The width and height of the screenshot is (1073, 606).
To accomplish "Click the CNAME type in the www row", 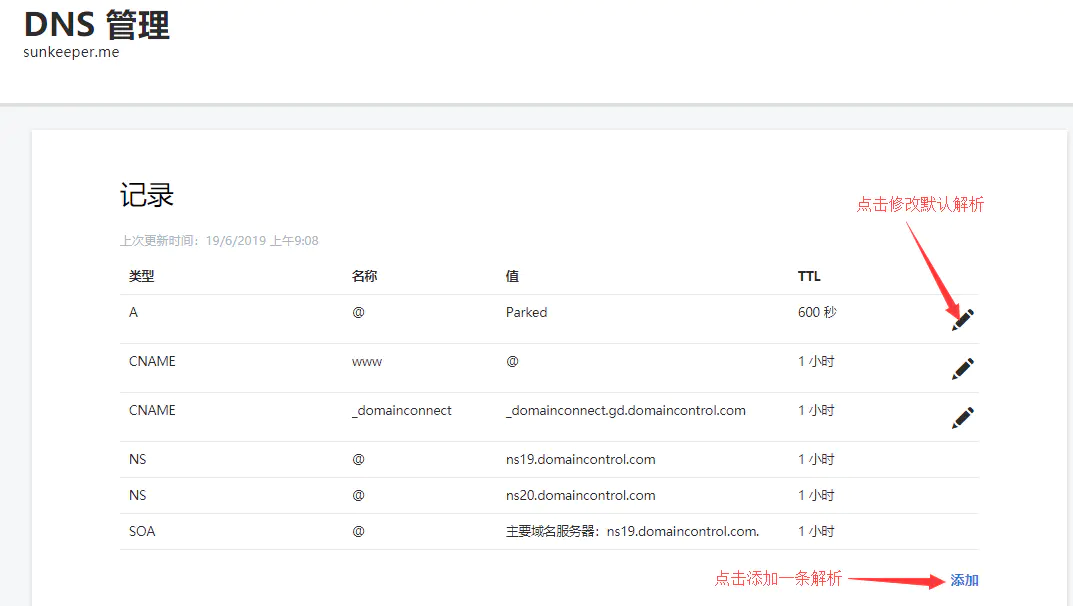I will (152, 361).
